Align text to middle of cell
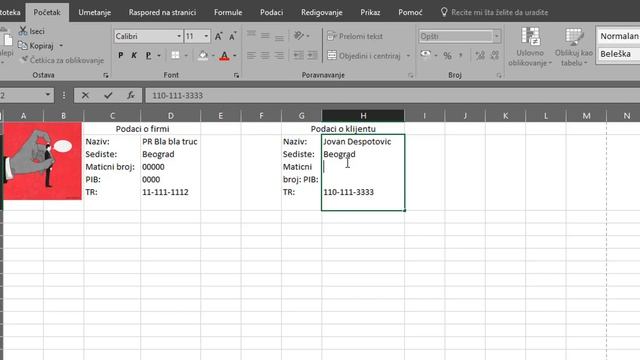This screenshot has width=640, height=360. tap(265, 36)
